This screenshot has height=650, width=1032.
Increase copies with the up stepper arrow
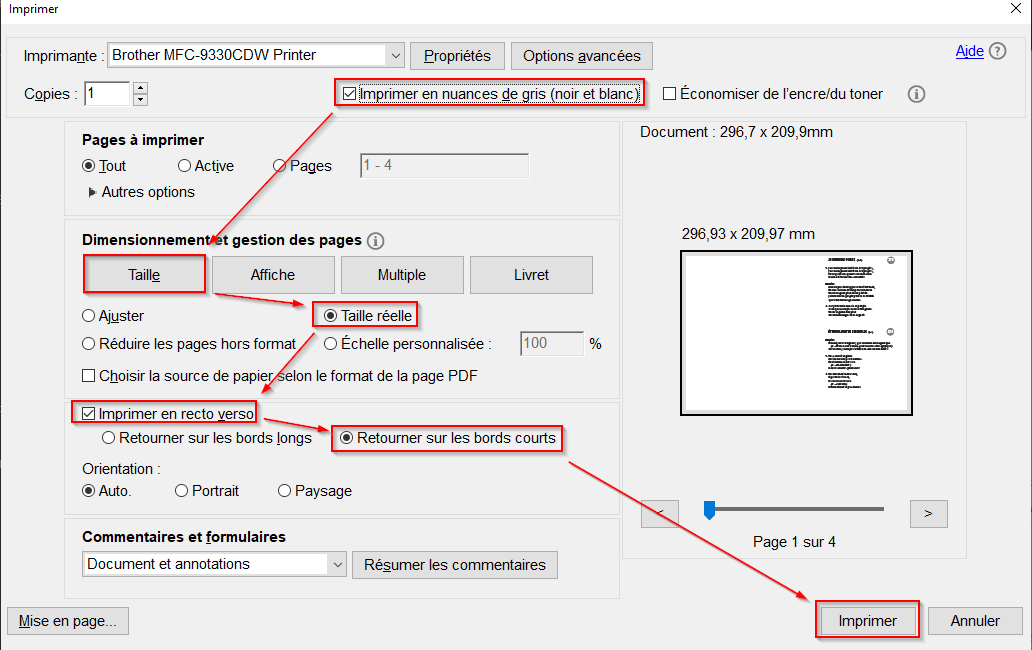point(140,88)
